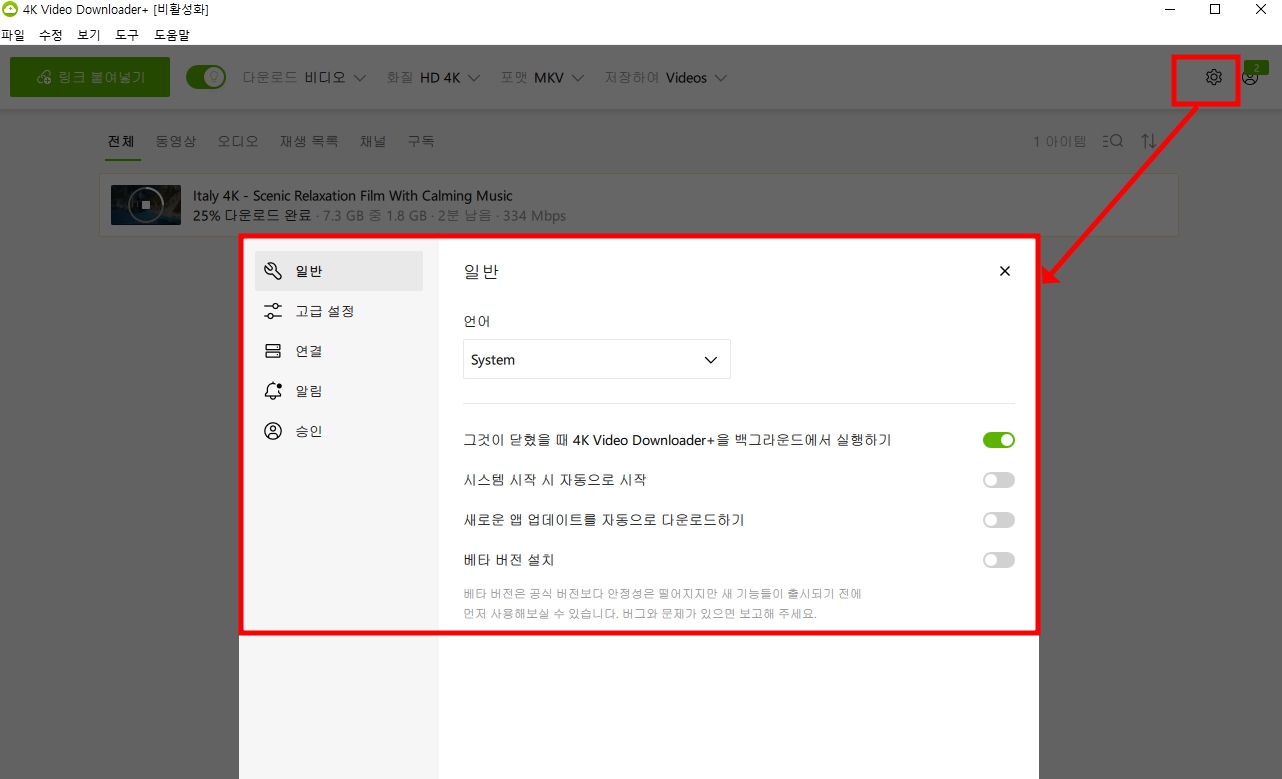Open the 연결 settings section
Viewport: 1282px width, 779px height.
(307, 350)
